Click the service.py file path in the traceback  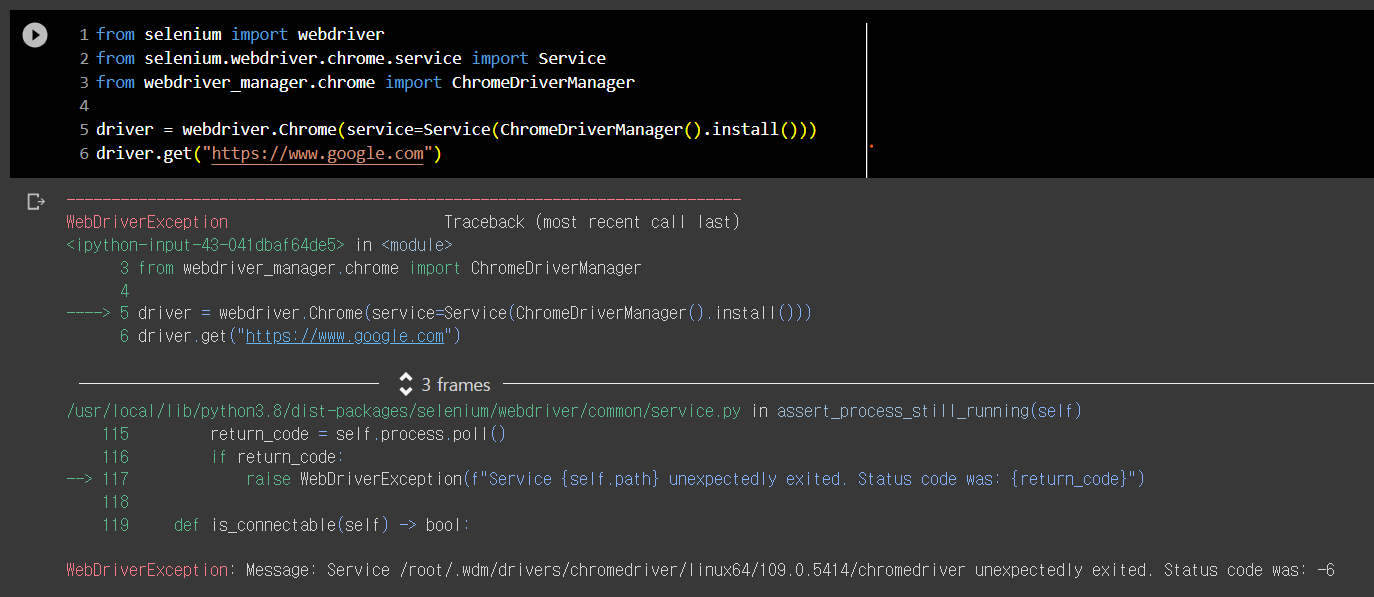(404, 410)
